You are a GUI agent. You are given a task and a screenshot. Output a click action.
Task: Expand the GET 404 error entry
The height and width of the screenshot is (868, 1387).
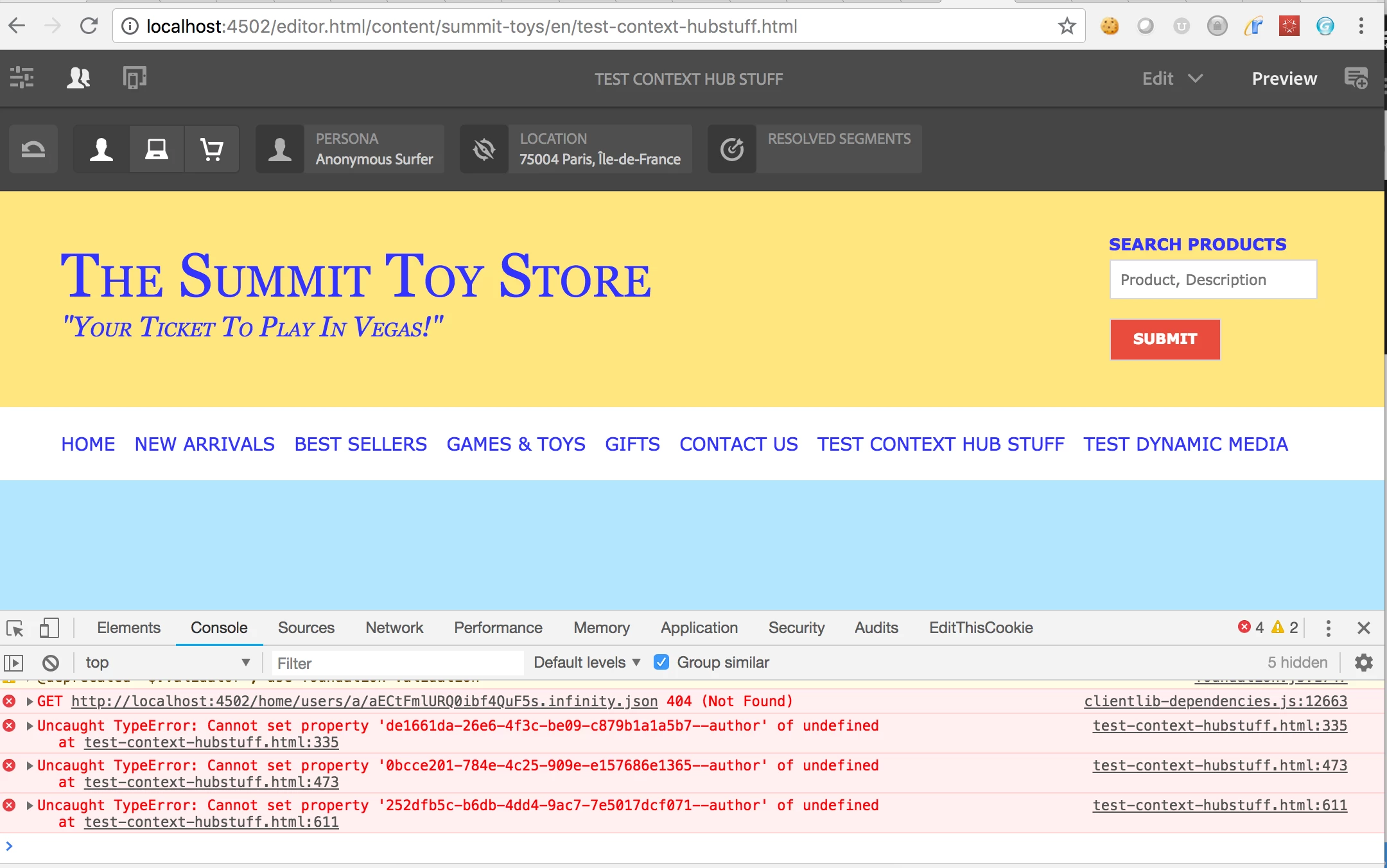[x=30, y=702]
